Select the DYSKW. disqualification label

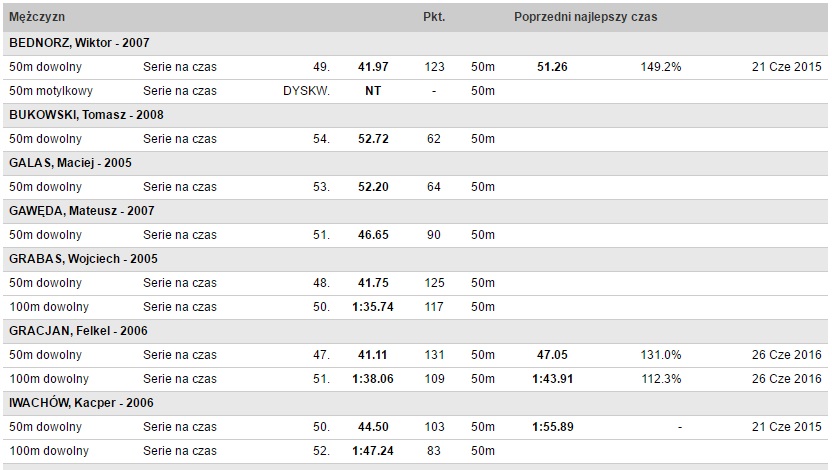306,91
